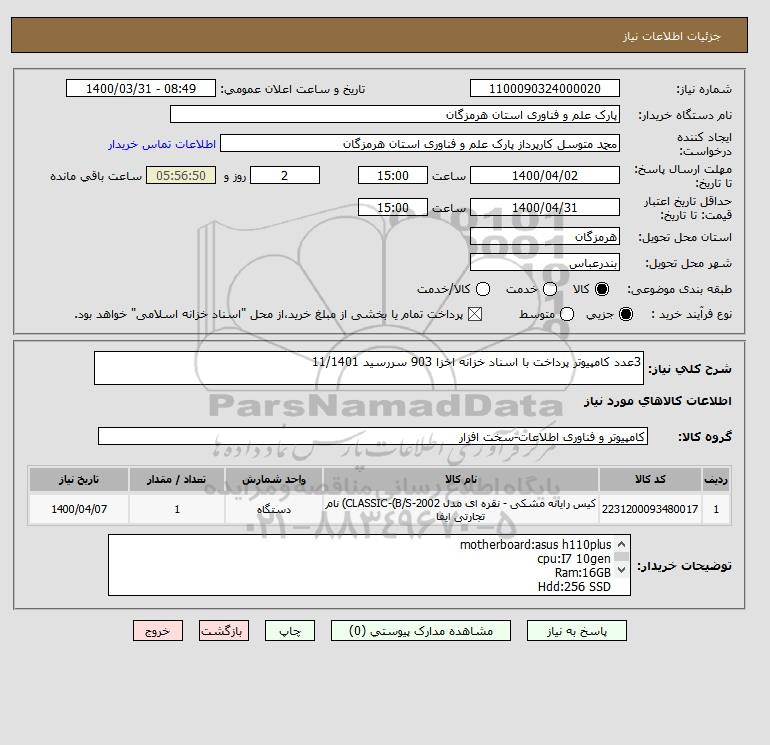Click the Hdd:256 SSD line
Image resolution: width=770 pixels, height=745 pixels.
point(574,587)
